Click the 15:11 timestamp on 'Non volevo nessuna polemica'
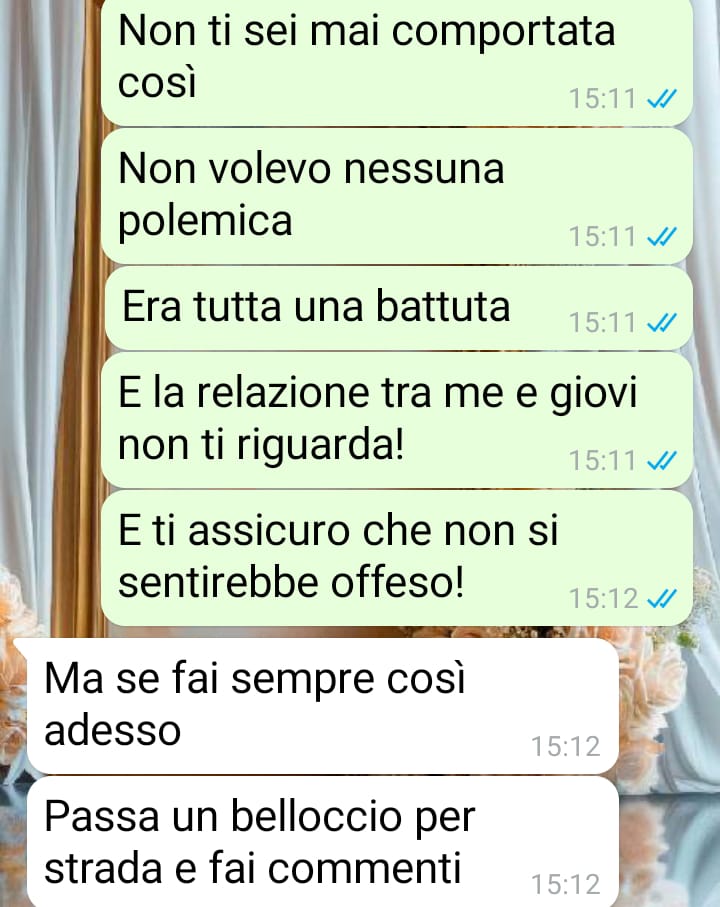This screenshot has width=720, height=907. tap(603, 237)
